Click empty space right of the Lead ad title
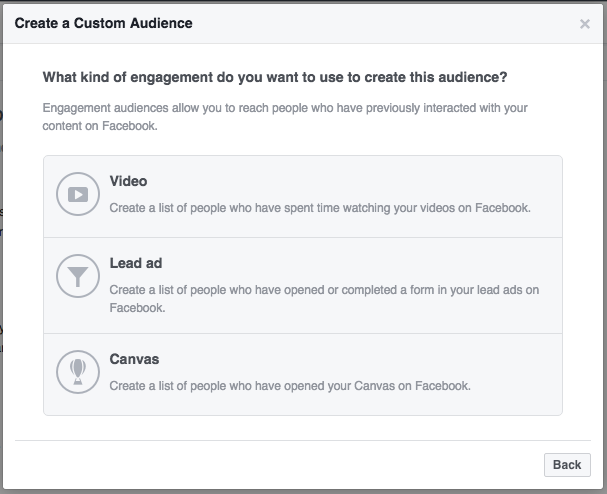Screen dimensions: 607x494 350,264
